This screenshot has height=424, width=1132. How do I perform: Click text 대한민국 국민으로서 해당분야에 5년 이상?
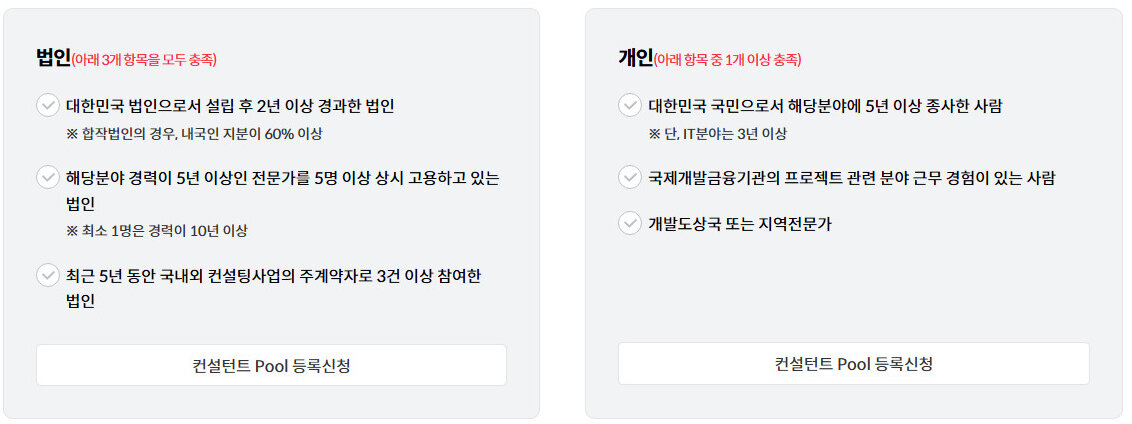point(775,106)
